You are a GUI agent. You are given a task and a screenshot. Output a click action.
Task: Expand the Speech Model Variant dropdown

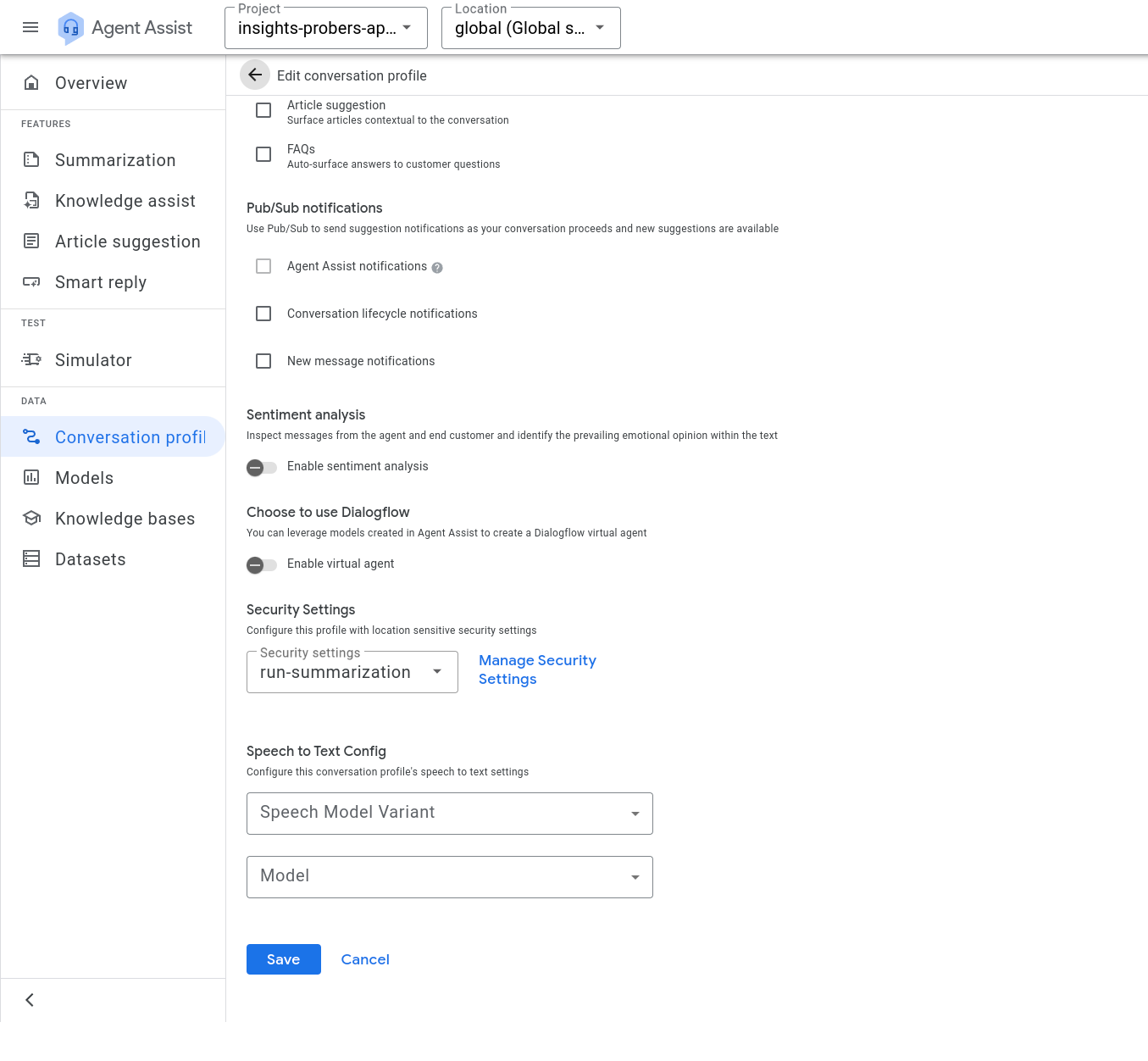pos(449,814)
